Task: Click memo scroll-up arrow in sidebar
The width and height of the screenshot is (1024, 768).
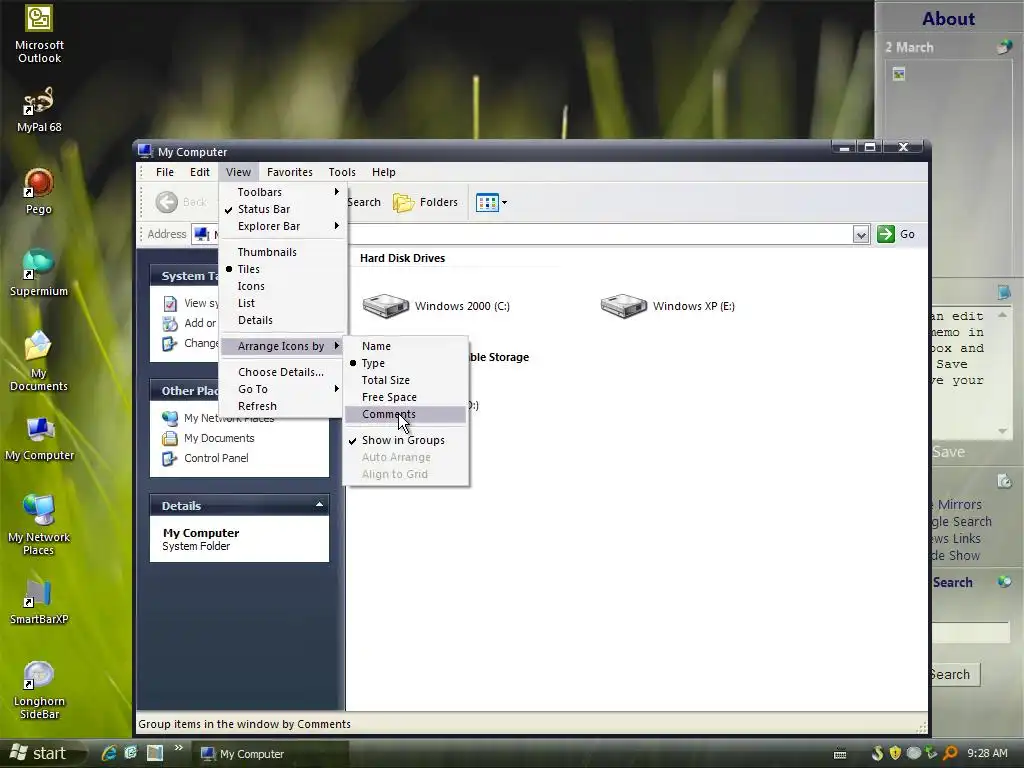Action: coord(1002,315)
